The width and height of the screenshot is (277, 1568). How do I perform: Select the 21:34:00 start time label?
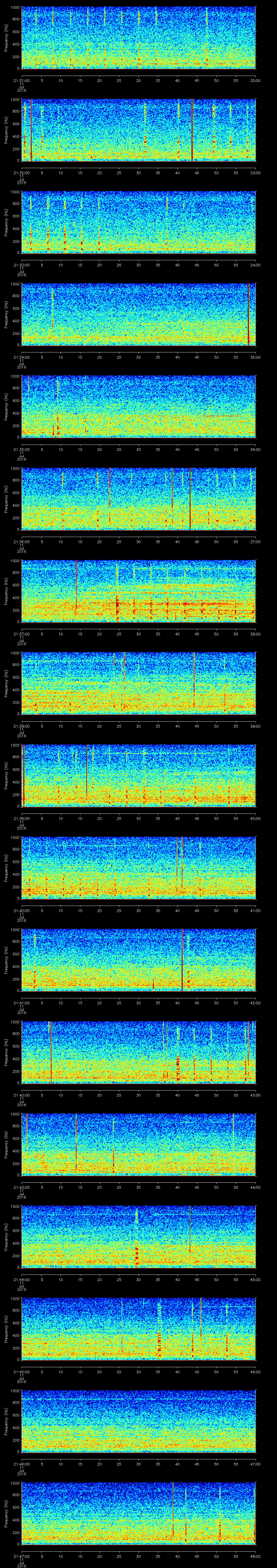pyautogui.click(x=21, y=357)
